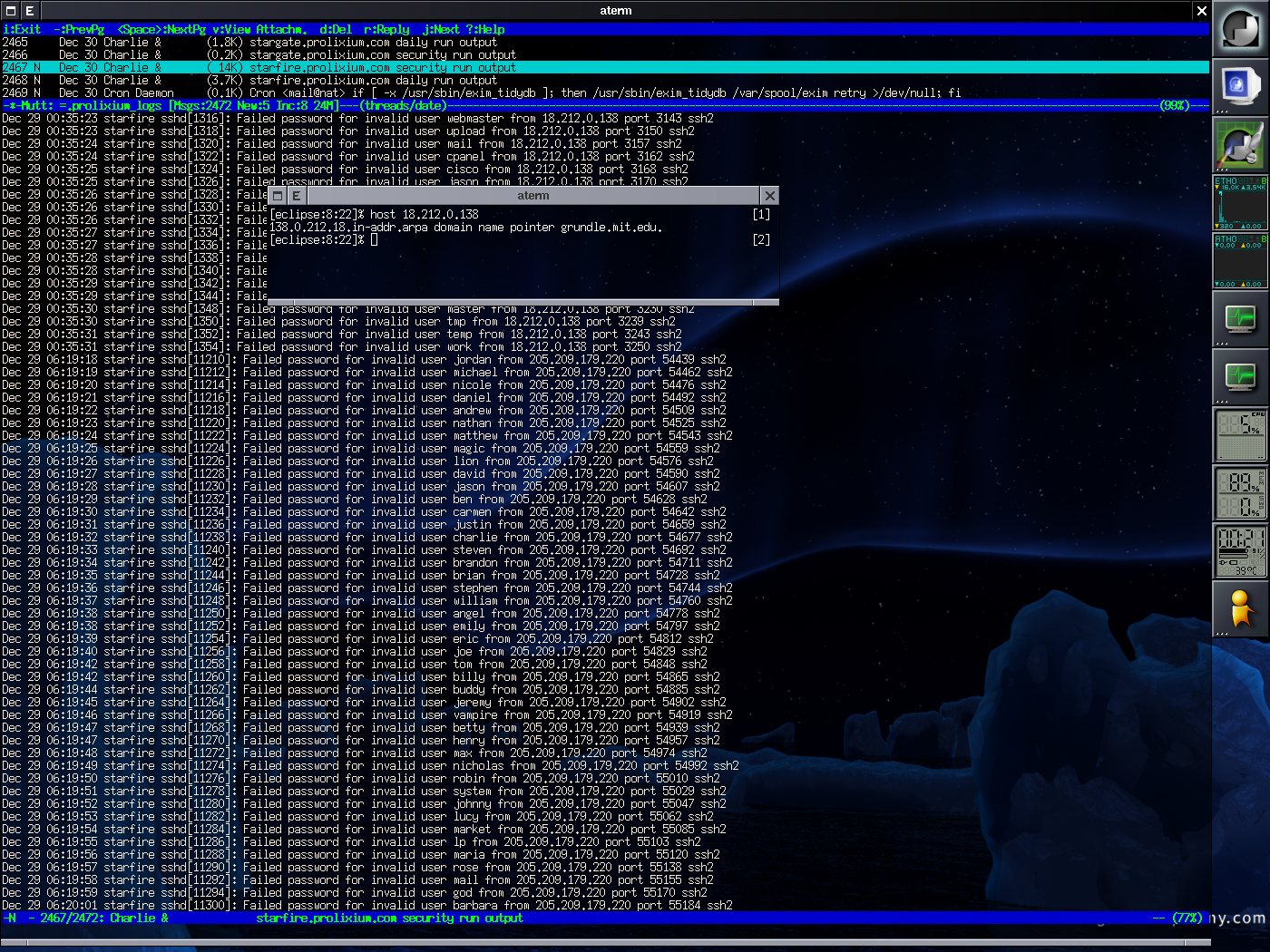
Task: Launch the yellow AIM running man icon
Action: [x=1241, y=609]
